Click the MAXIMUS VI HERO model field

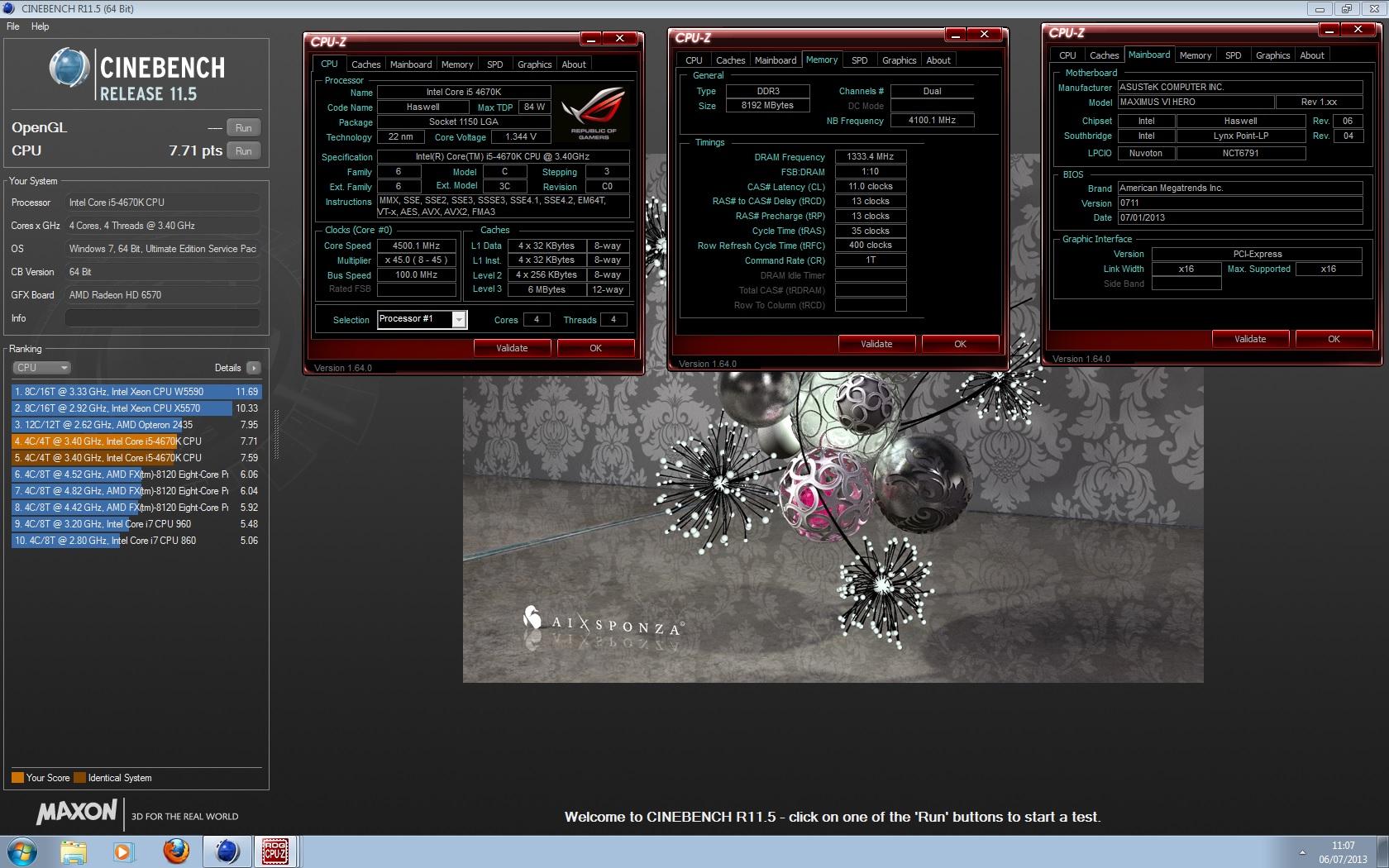(x=1196, y=103)
